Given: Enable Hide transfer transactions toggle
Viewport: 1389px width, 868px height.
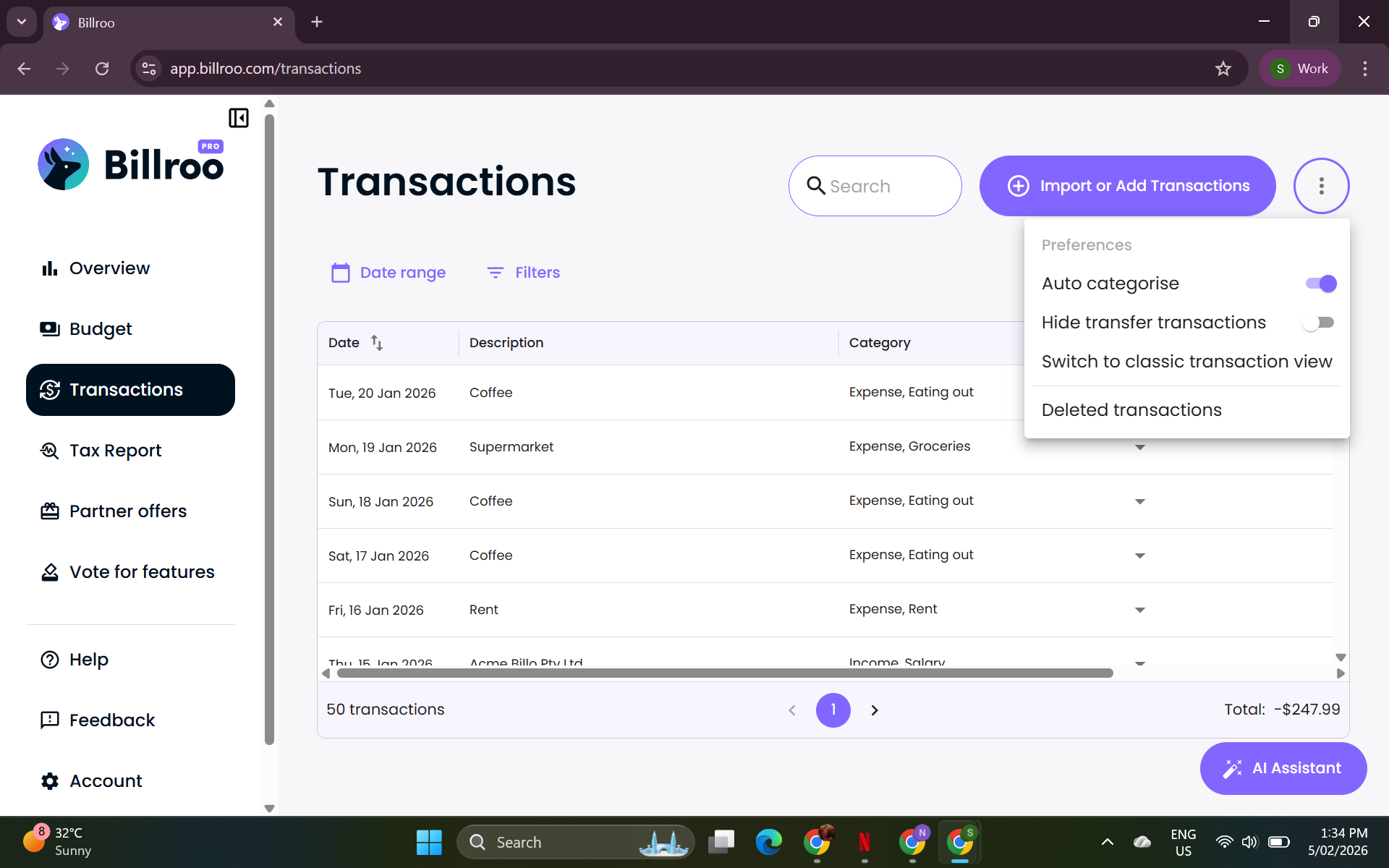Looking at the screenshot, I should [1318, 323].
